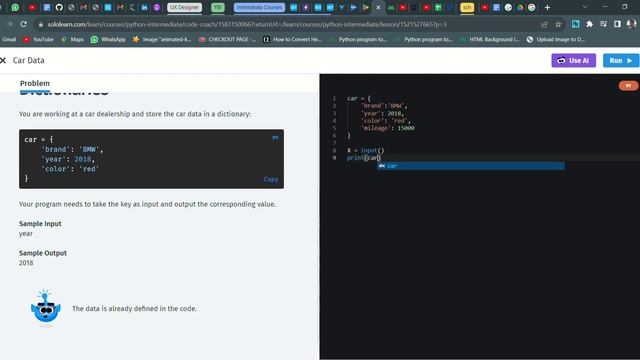Close the active Sololearn tab
640x360 pixels.
(378, 7)
